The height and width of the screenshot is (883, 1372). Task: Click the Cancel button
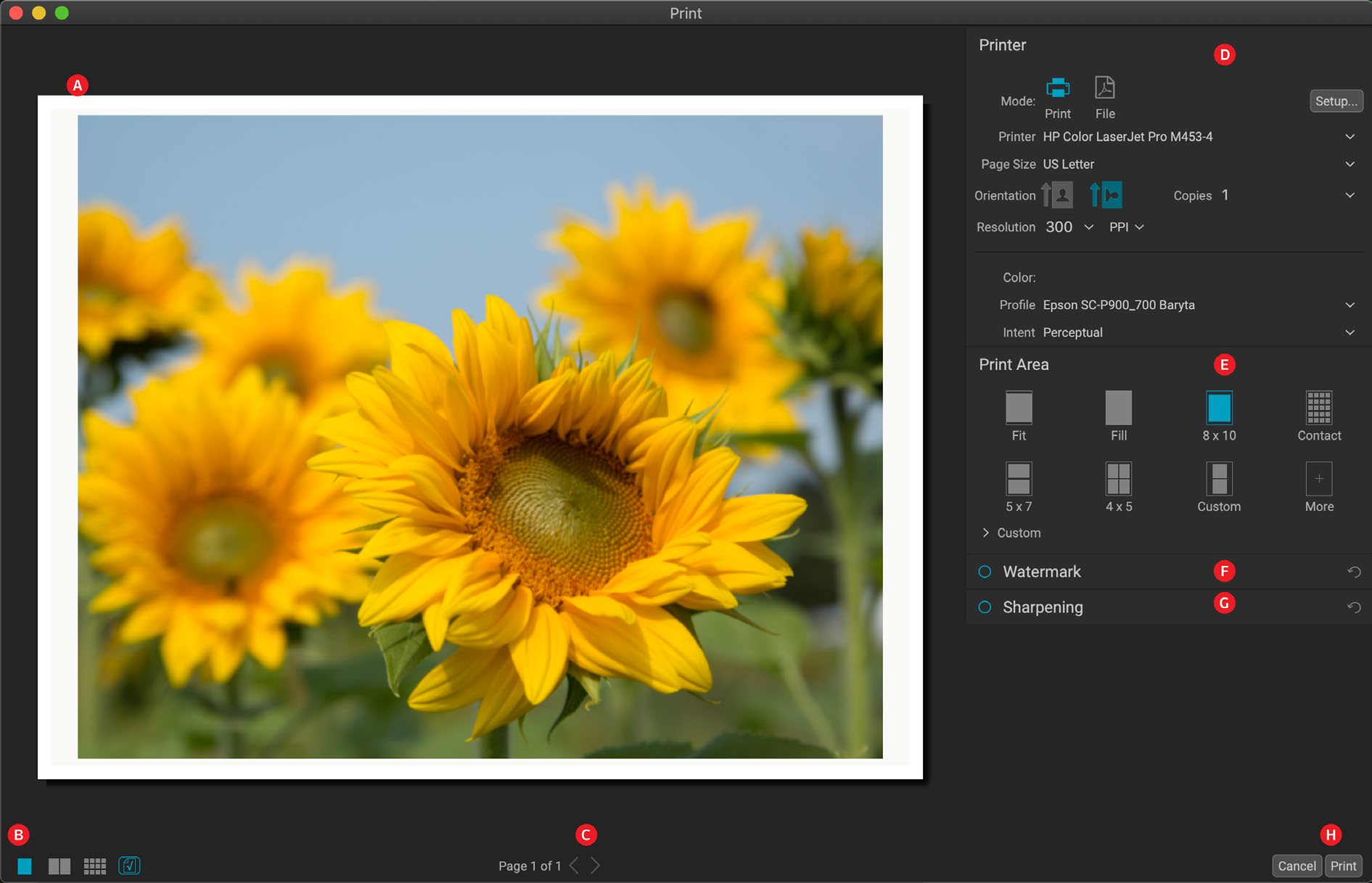(1297, 866)
